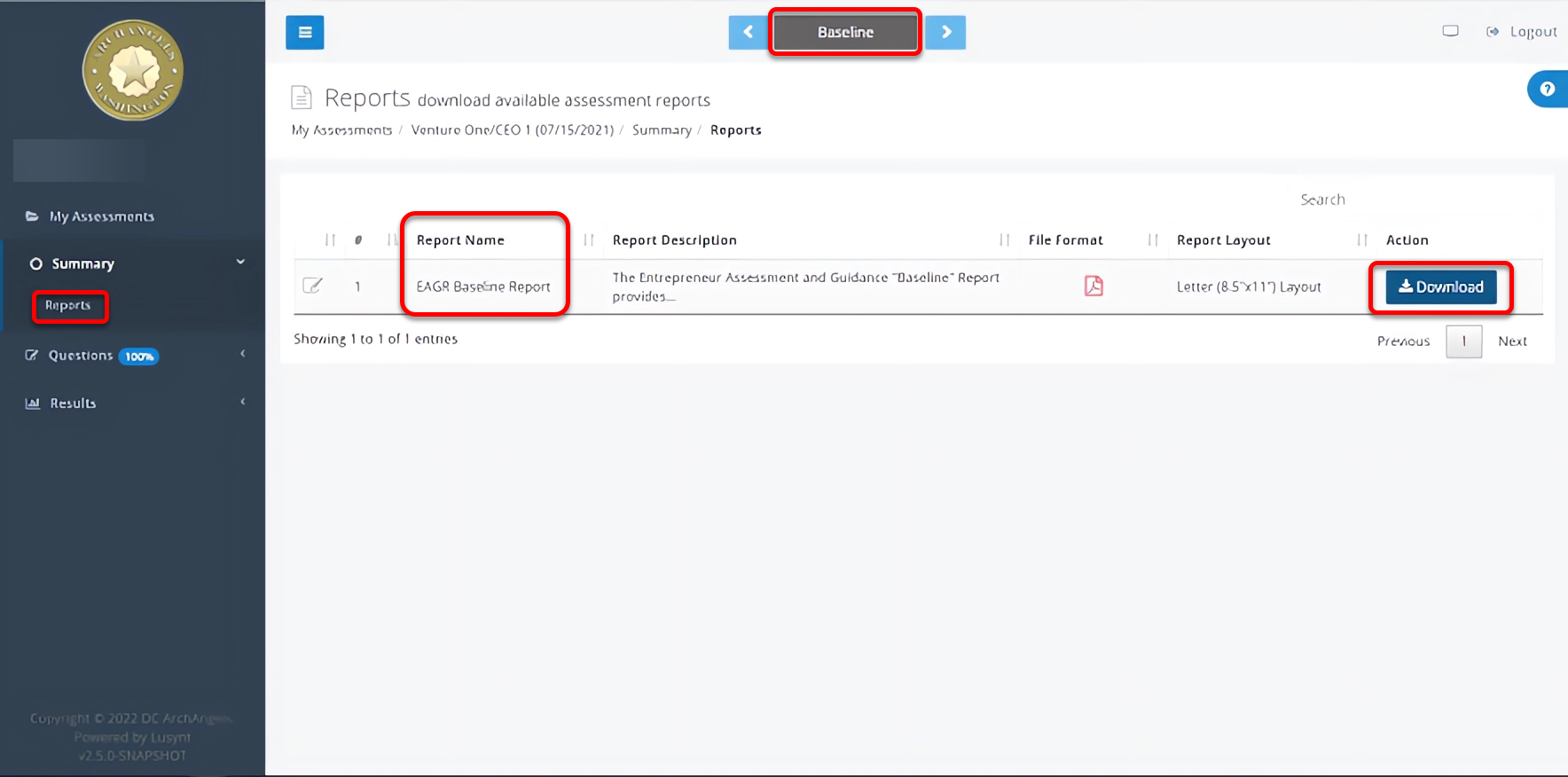Click the right arrow after Baseline
The image size is (1568, 777).
point(945,33)
